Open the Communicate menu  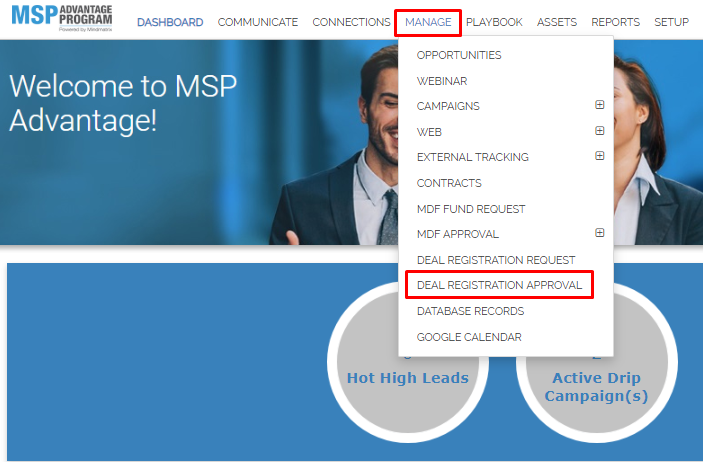click(258, 22)
